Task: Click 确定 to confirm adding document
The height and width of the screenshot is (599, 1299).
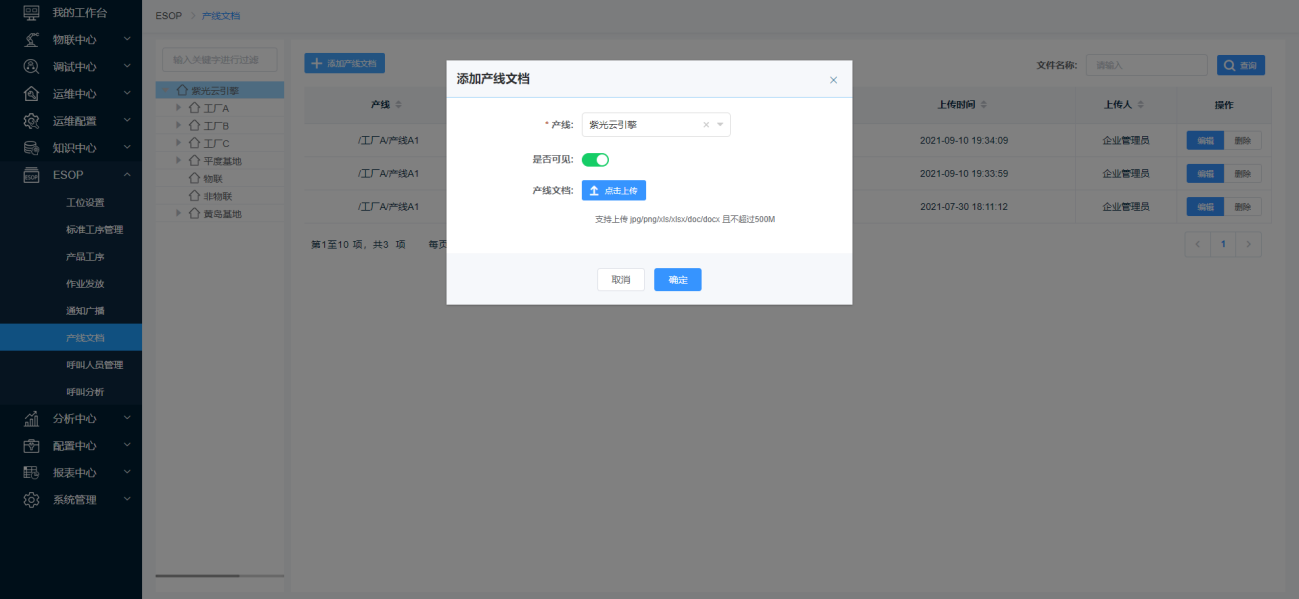Action: [x=677, y=280]
